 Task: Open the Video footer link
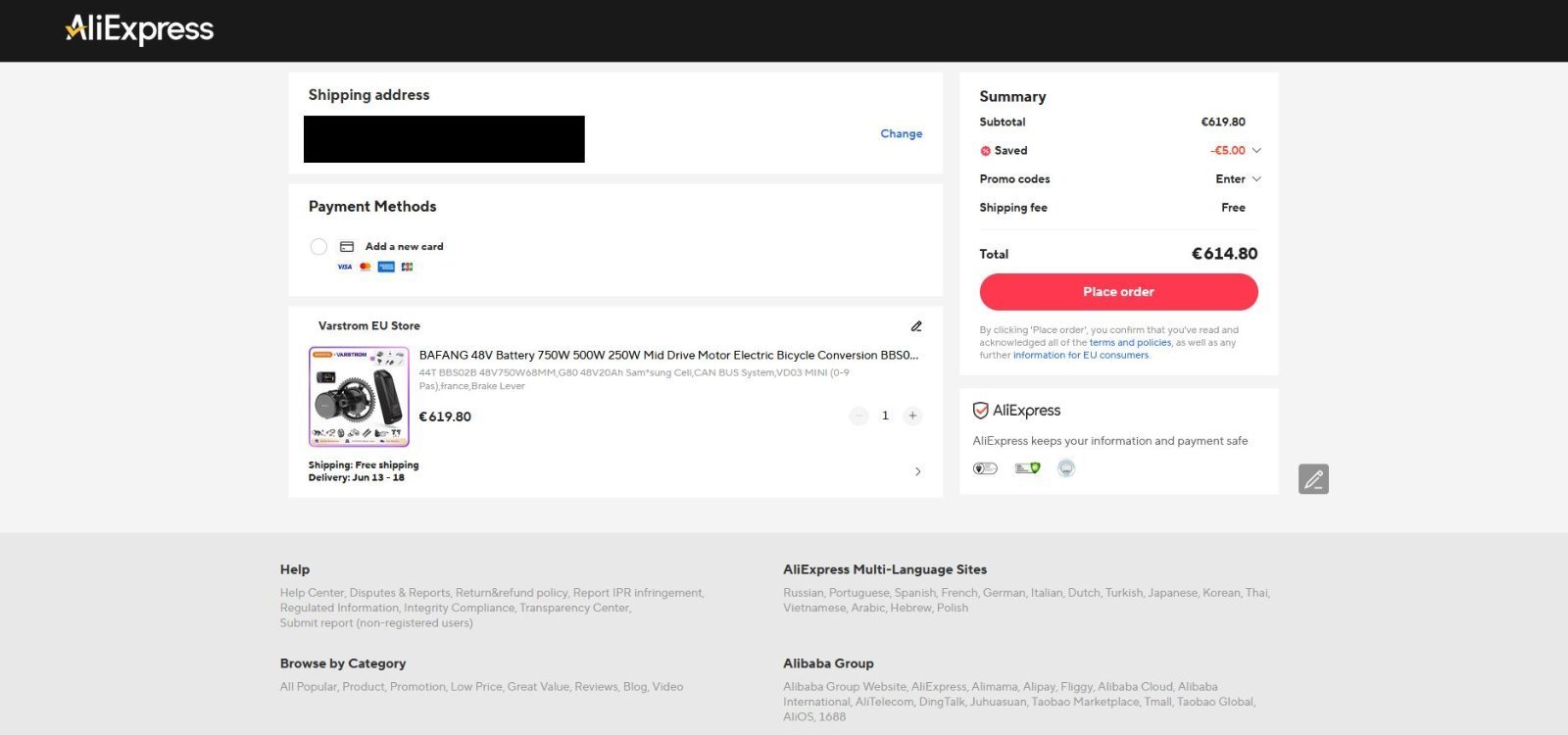(x=667, y=687)
